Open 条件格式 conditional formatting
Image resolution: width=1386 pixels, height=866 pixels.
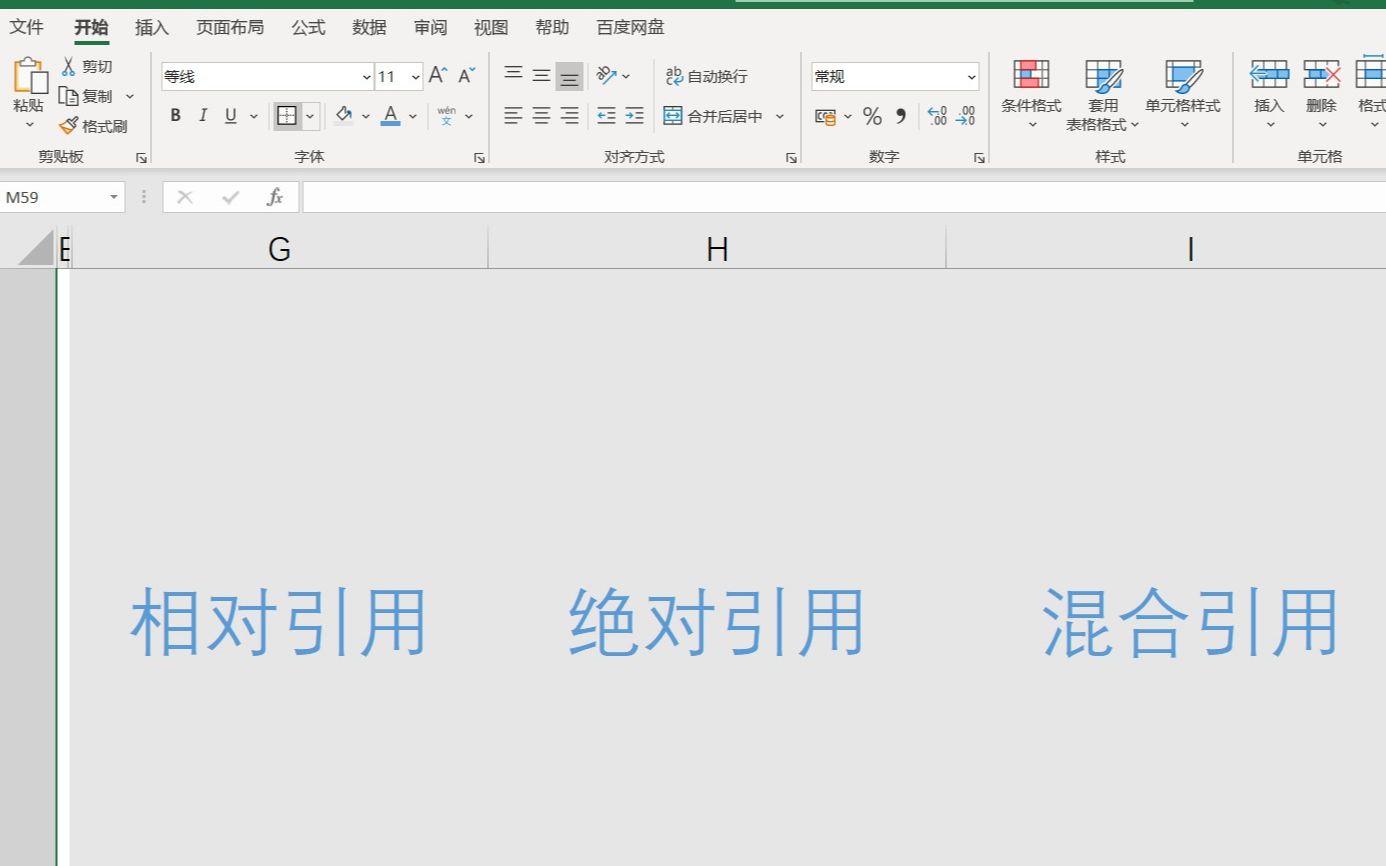(1031, 95)
